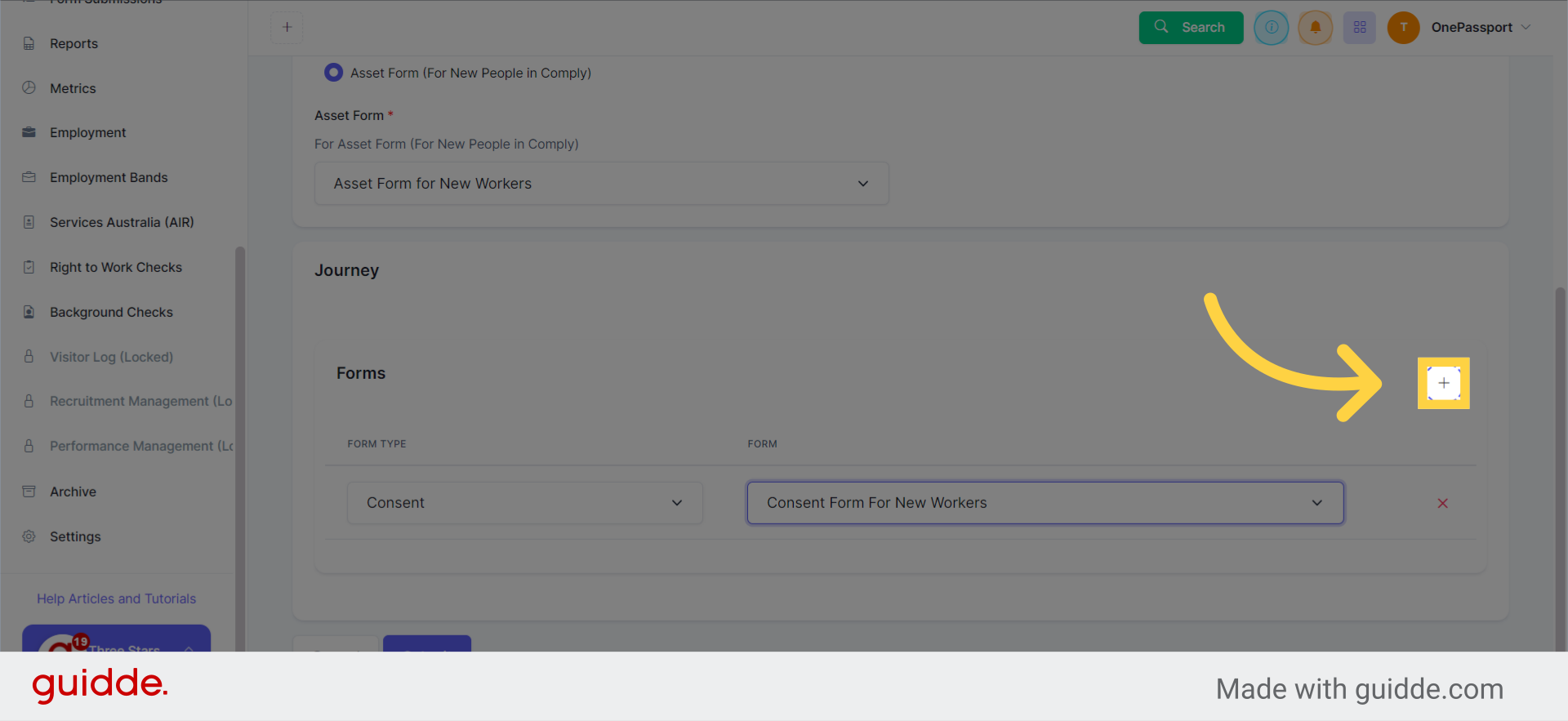Screen dimensions: 1568x721
Task: Open the Asset Form for New Workers dropdown
Action: point(602,184)
